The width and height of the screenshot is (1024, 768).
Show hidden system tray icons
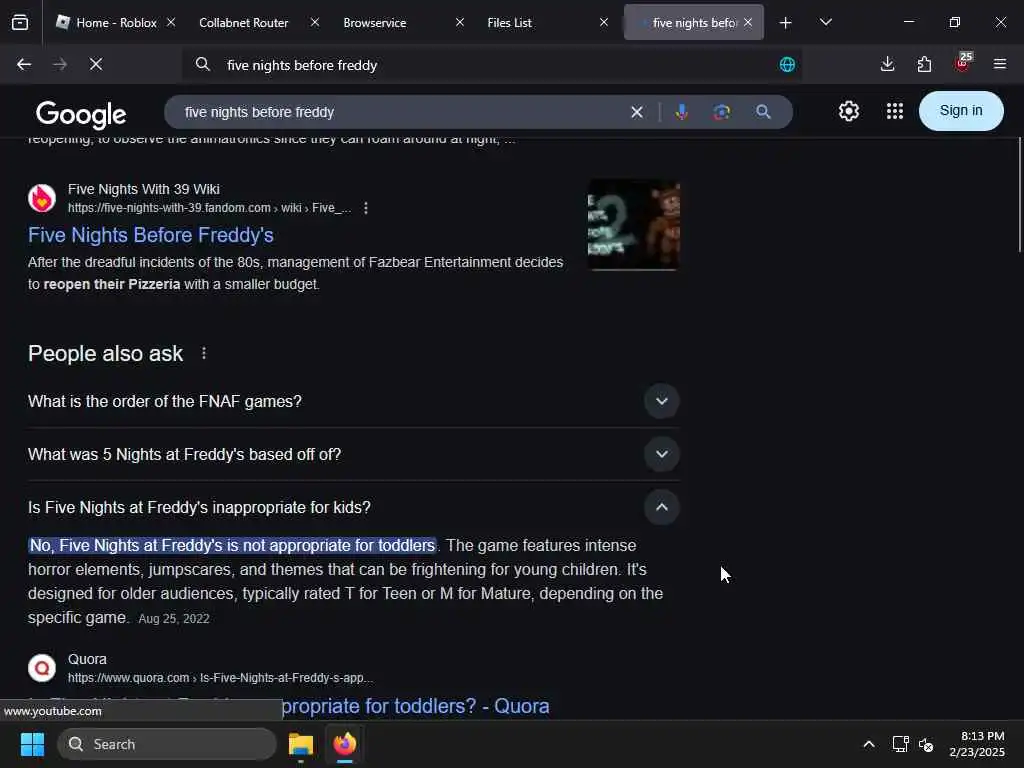869,744
